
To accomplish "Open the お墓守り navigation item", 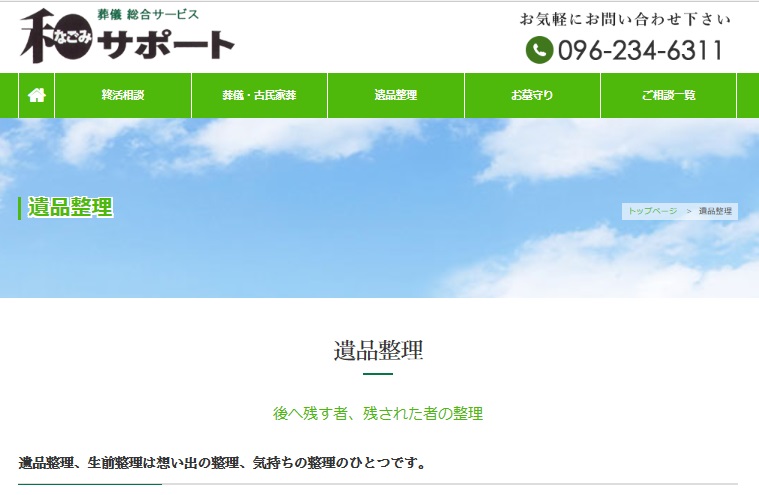I will coord(532,96).
